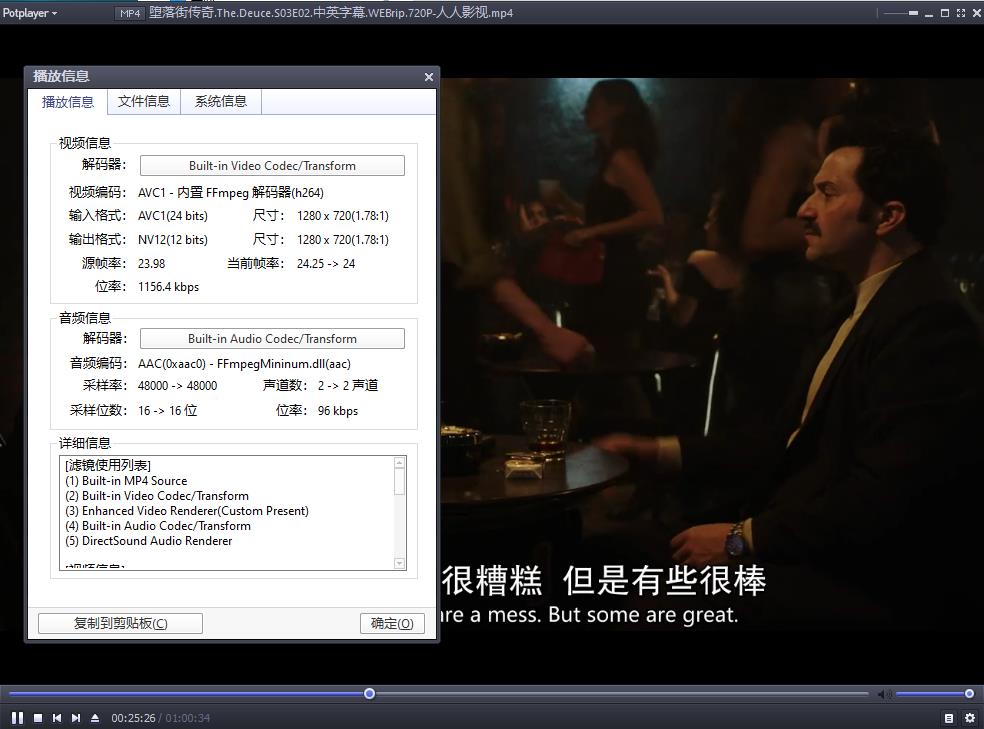Click the Built-in Audio Codec/Transform button
984x729 pixels.
[272, 339]
